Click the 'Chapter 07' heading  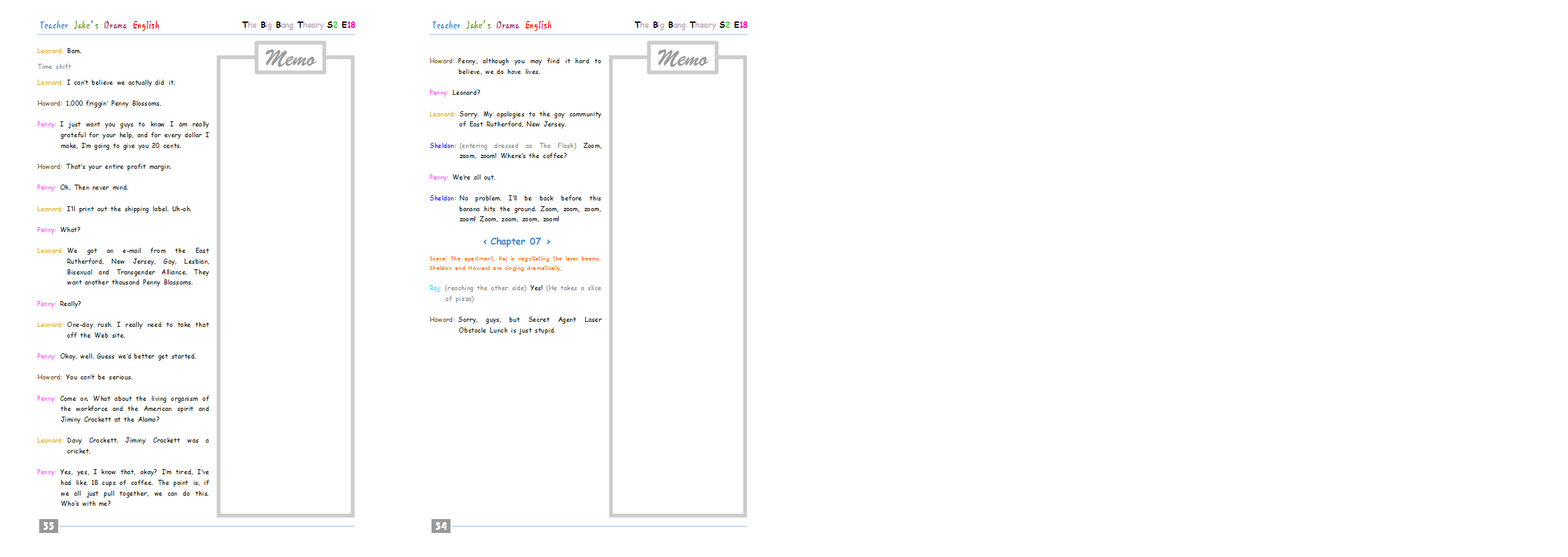point(516,242)
